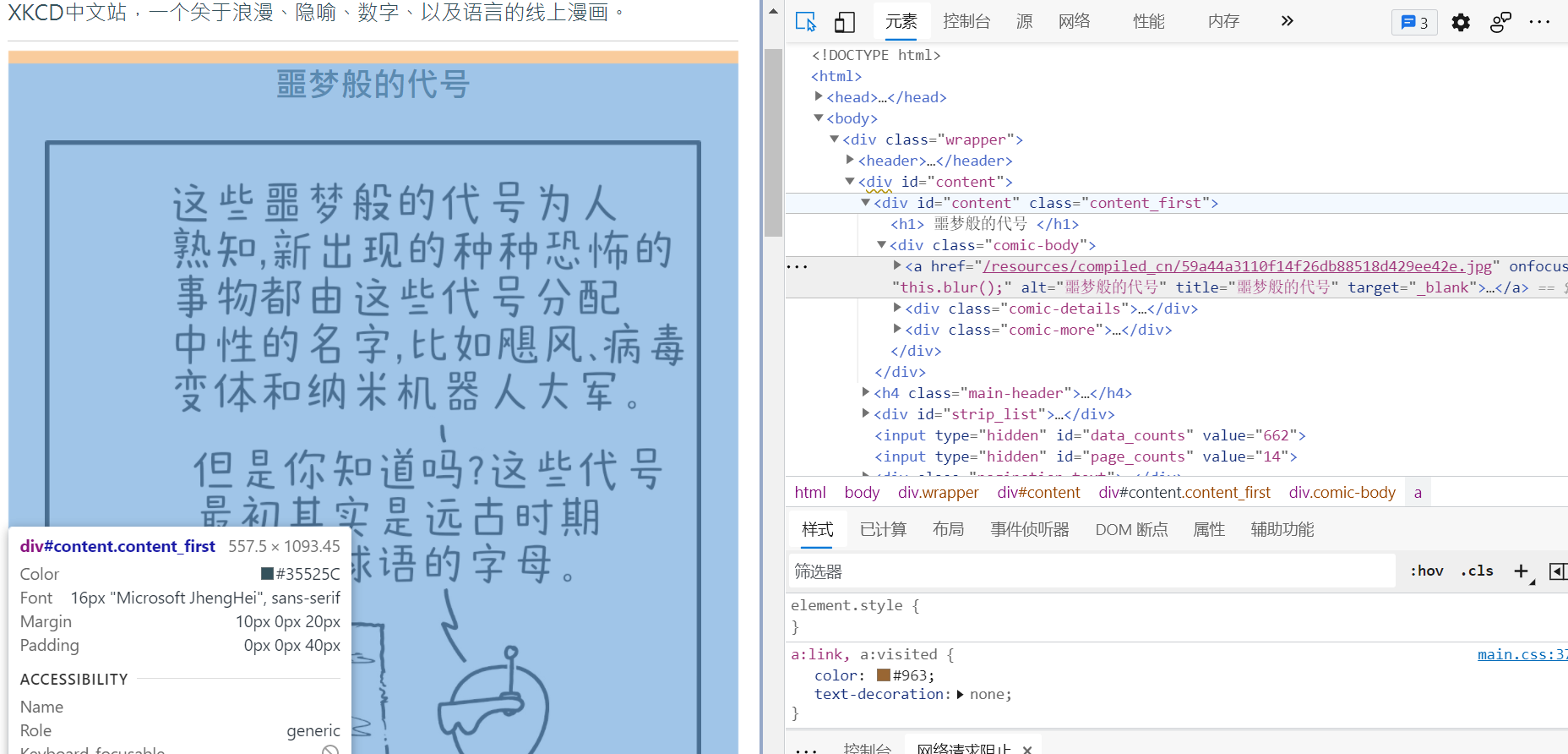Viewport: 1568px width, 754px height.
Task: Toggle :hov element state panel
Action: (x=1427, y=571)
